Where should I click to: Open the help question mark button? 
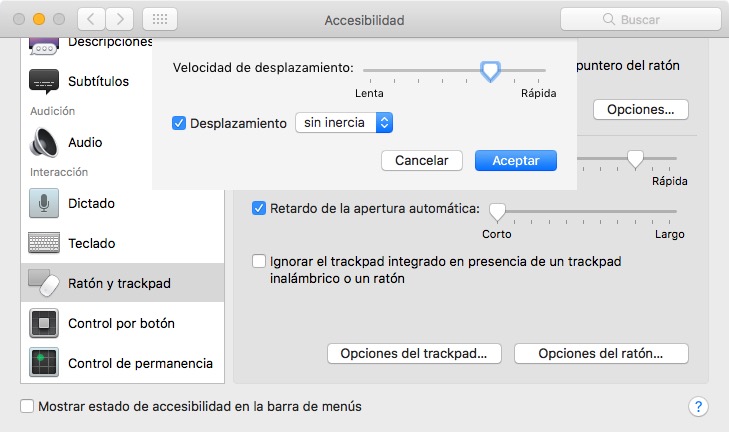(698, 407)
